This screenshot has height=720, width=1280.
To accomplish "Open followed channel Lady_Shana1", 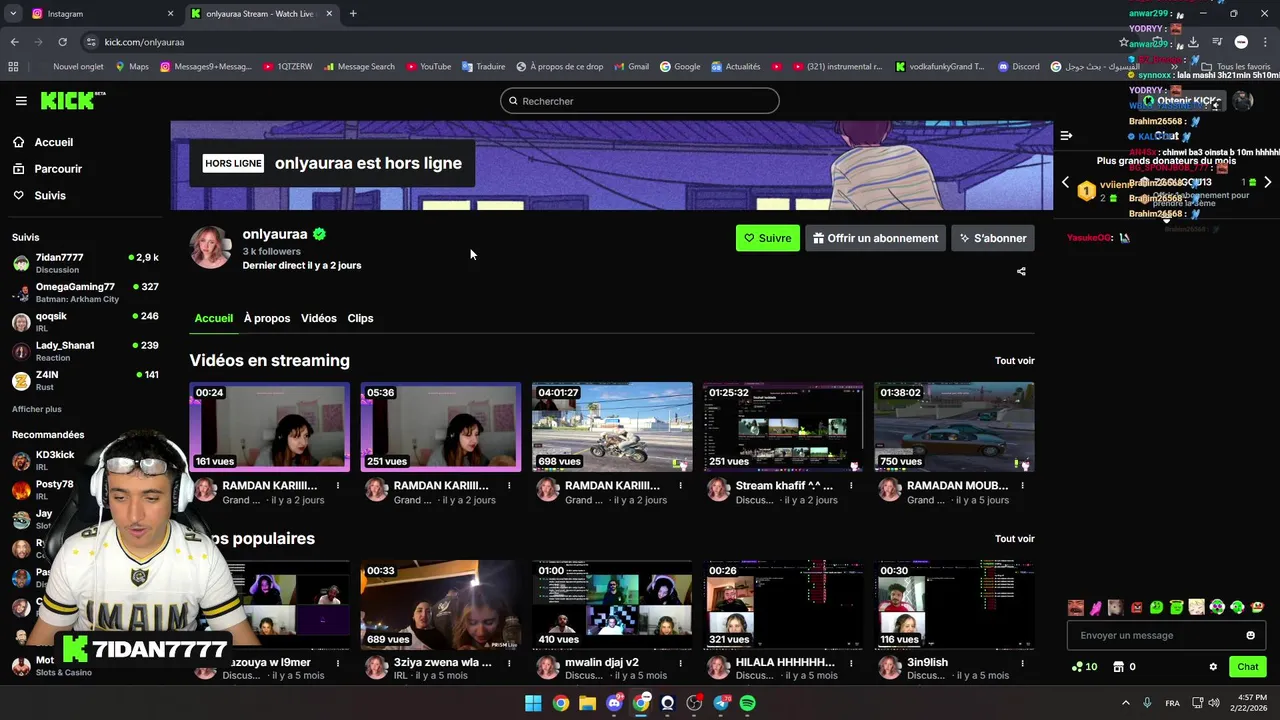I will 85,351.
